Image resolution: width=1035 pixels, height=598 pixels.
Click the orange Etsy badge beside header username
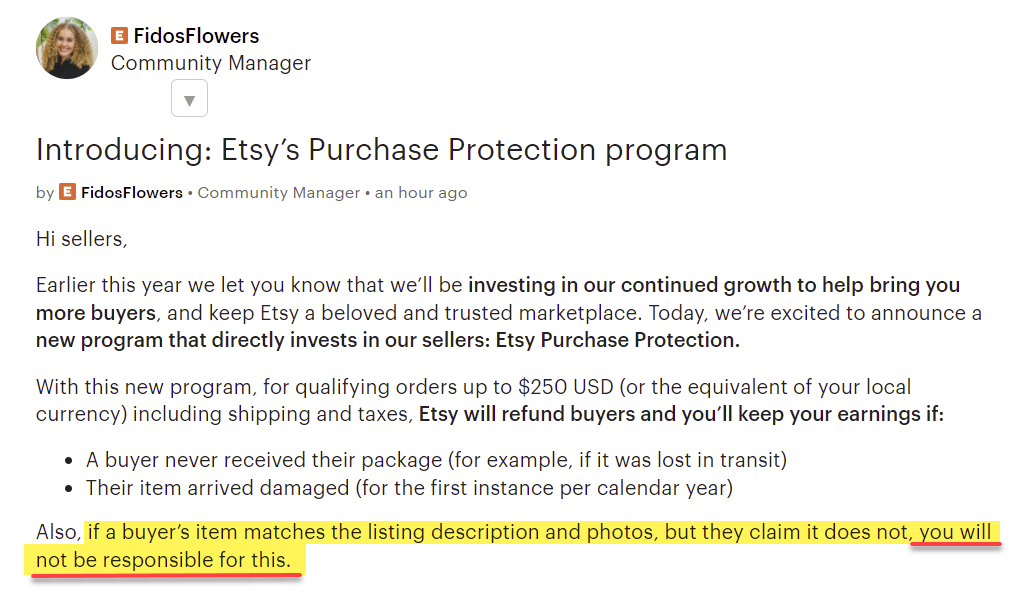[x=119, y=36]
